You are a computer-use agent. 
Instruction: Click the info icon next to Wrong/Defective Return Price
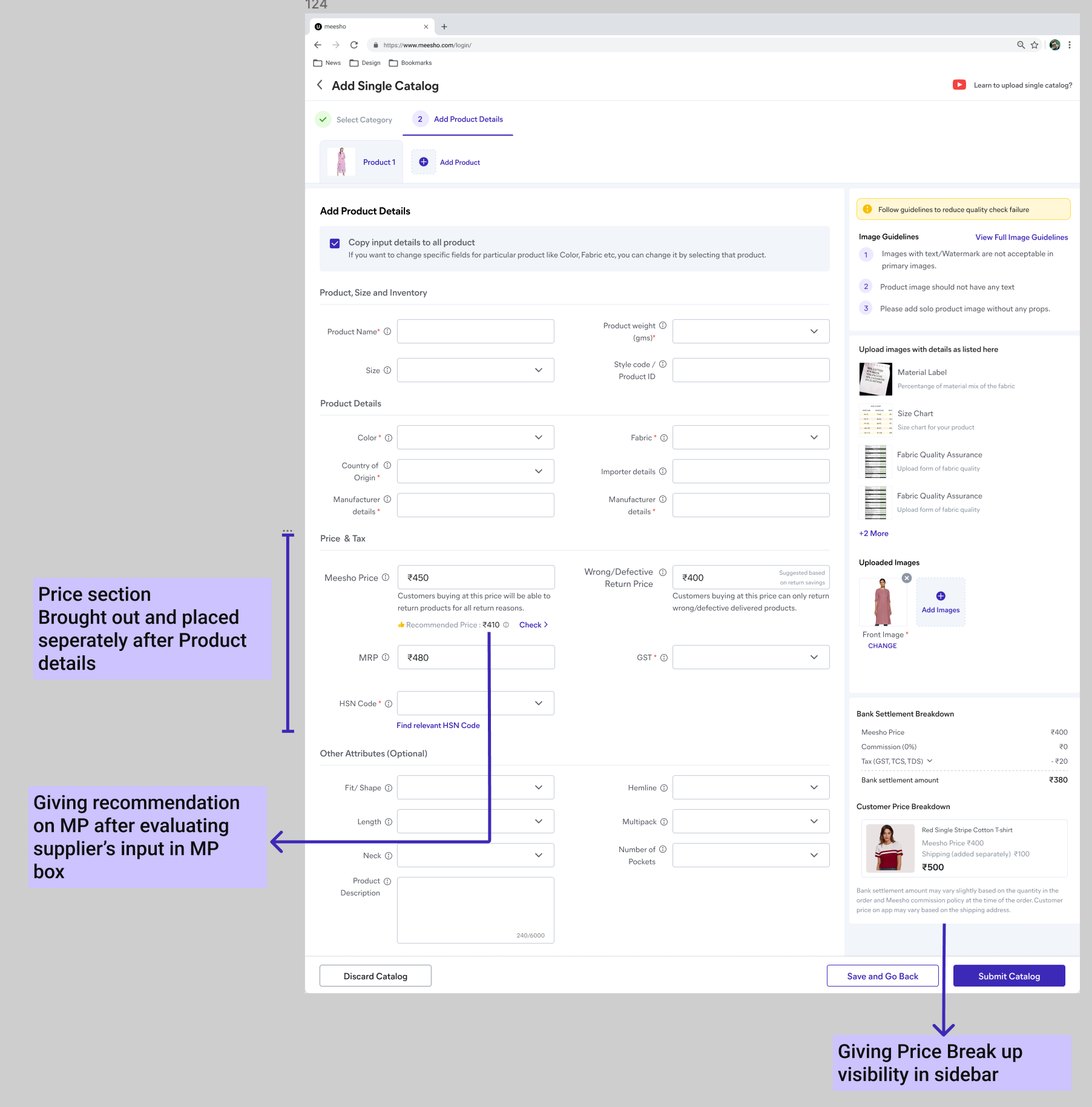coord(663,572)
